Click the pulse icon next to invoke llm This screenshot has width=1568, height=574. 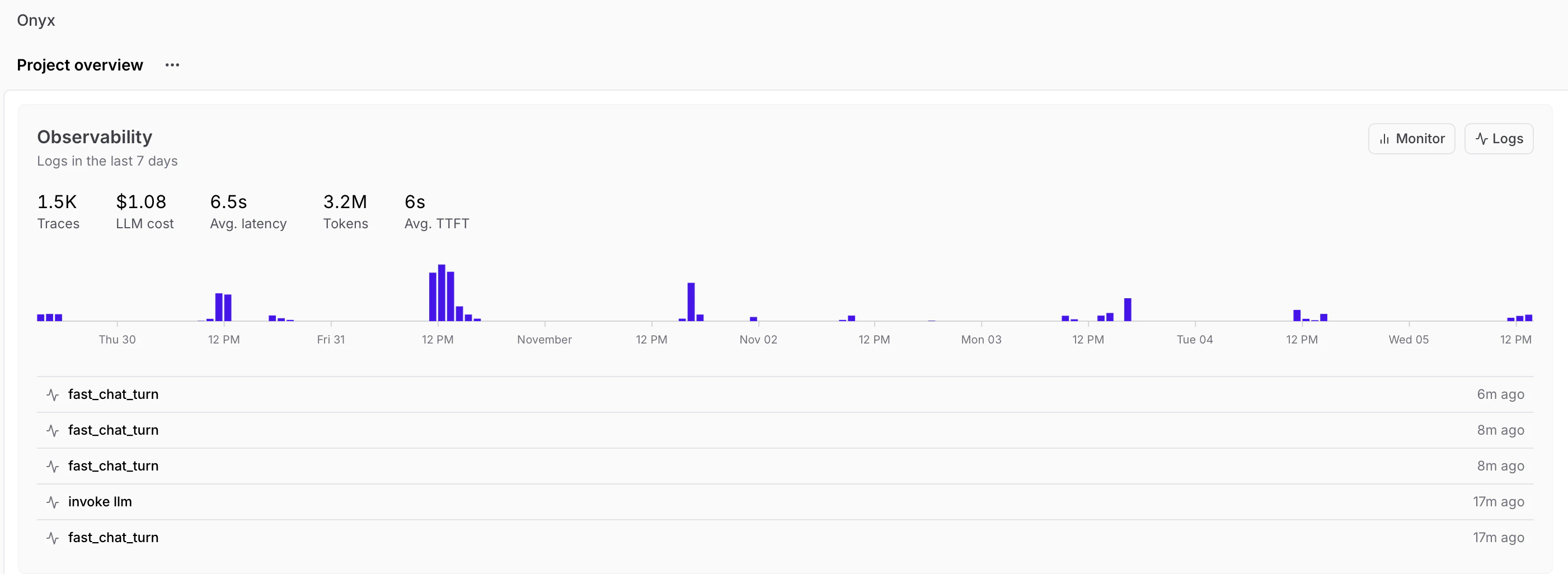pos(53,502)
